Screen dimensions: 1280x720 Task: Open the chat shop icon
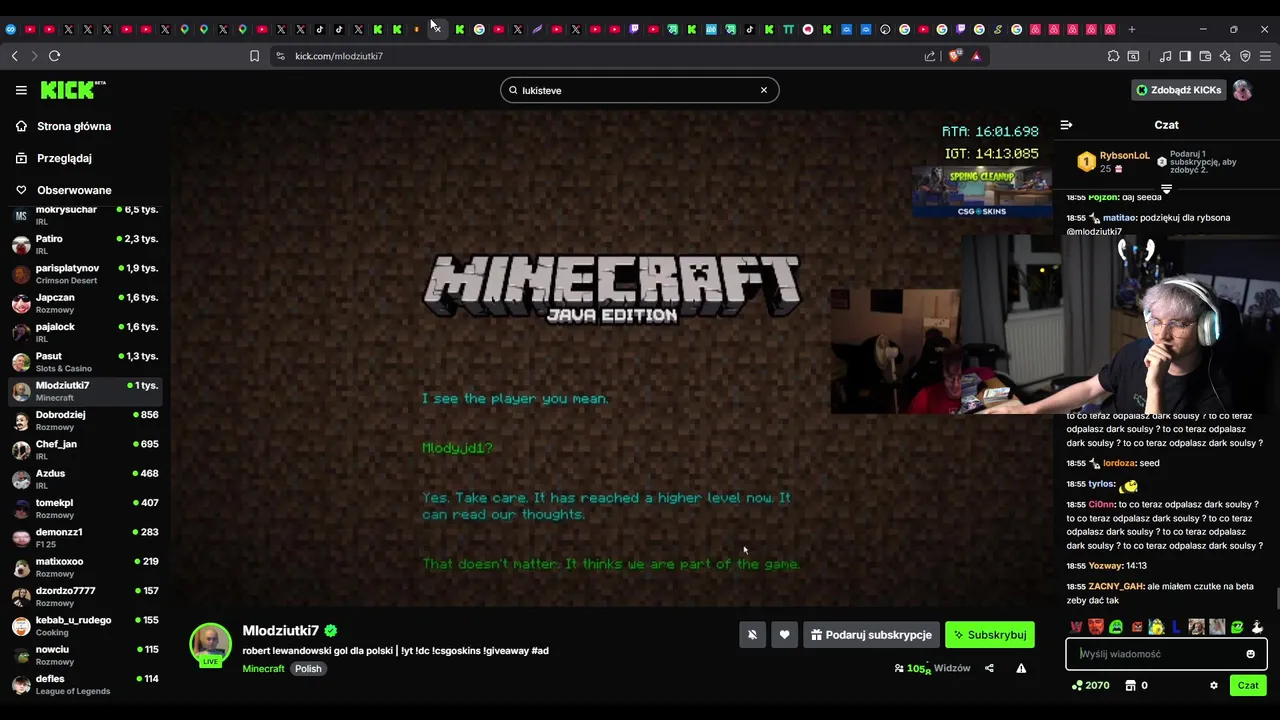pos(1130,686)
